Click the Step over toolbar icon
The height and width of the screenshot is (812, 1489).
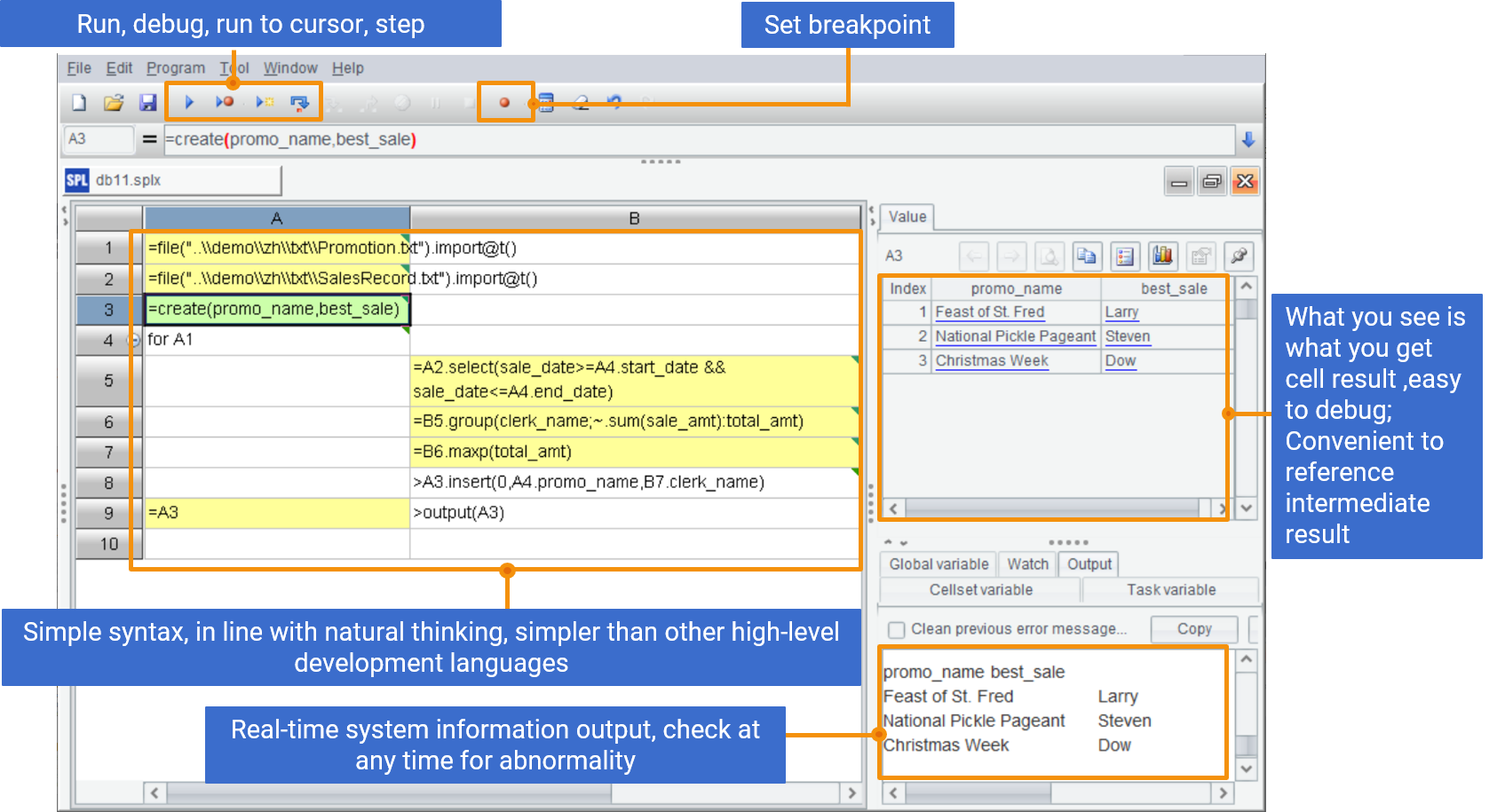coord(300,103)
